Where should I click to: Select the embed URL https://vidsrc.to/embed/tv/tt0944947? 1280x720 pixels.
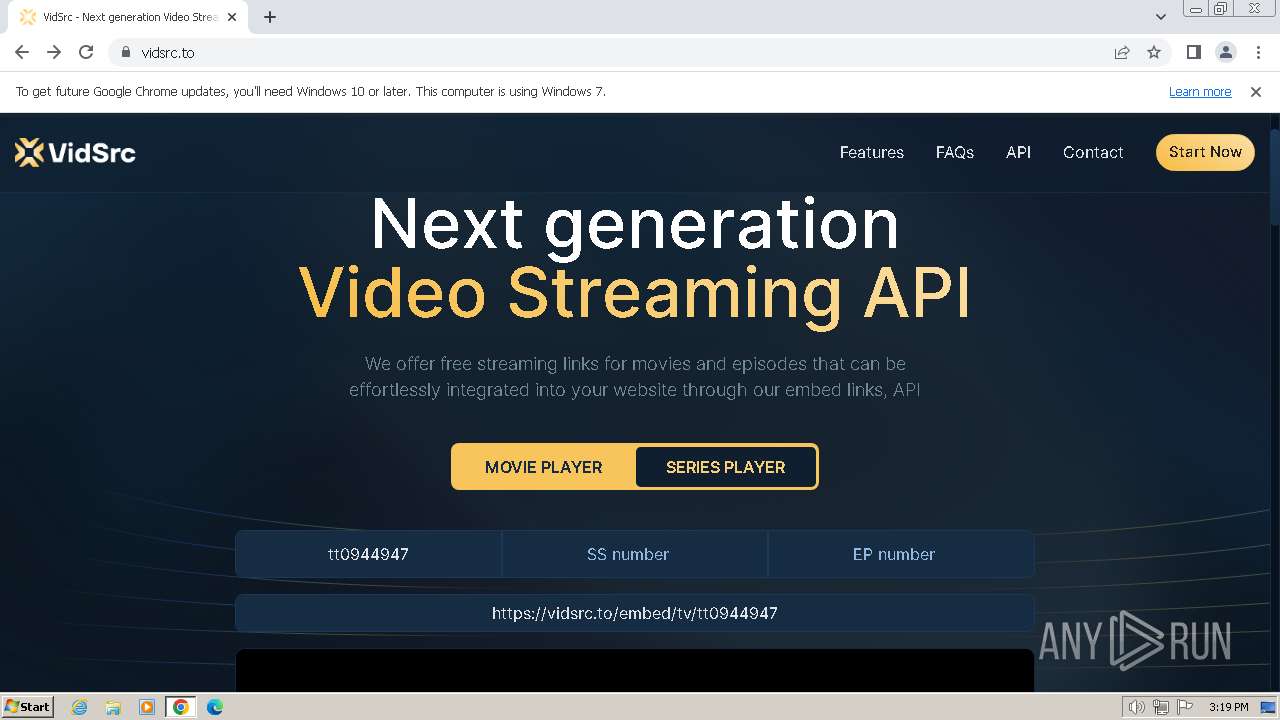pos(635,613)
